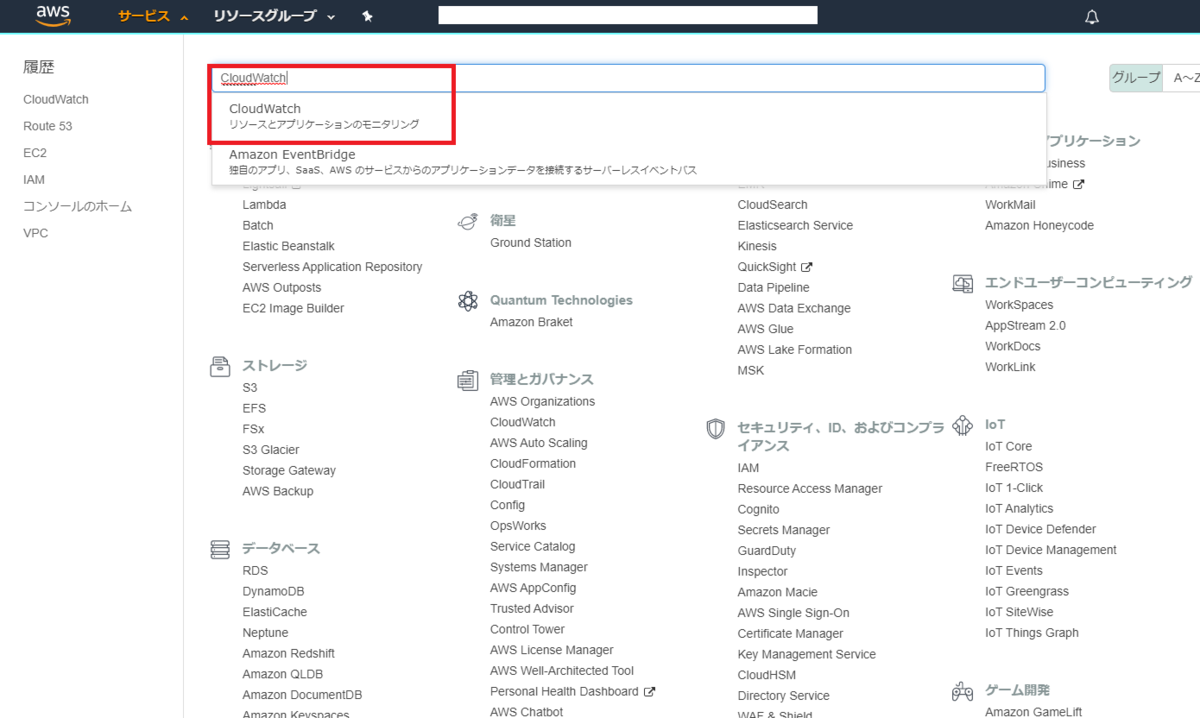Open the CloudSearch service
Viewport: 1200px width, 718px height.
point(773,205)
